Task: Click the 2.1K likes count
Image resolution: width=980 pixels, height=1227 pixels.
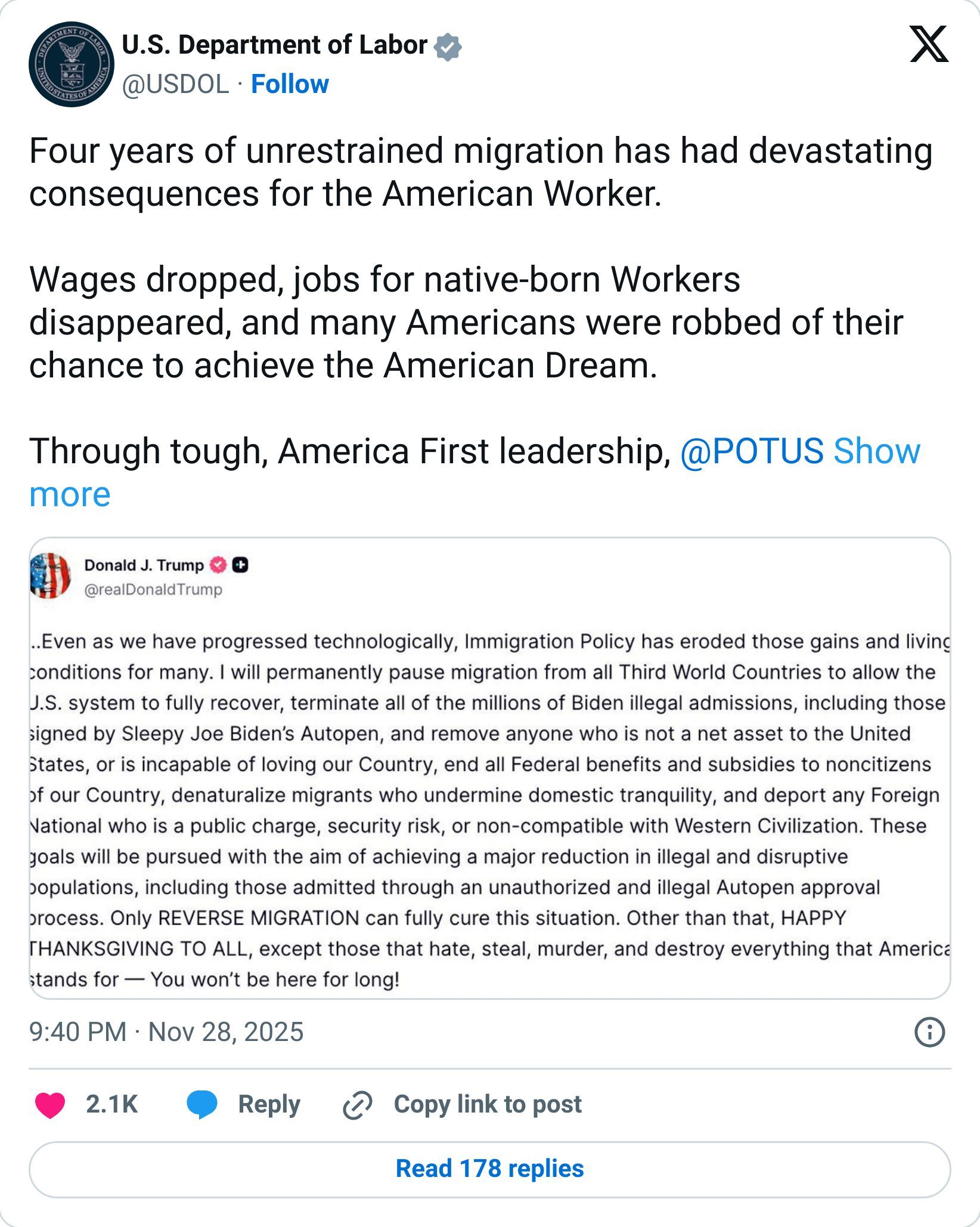Action: click(111, 1104)
